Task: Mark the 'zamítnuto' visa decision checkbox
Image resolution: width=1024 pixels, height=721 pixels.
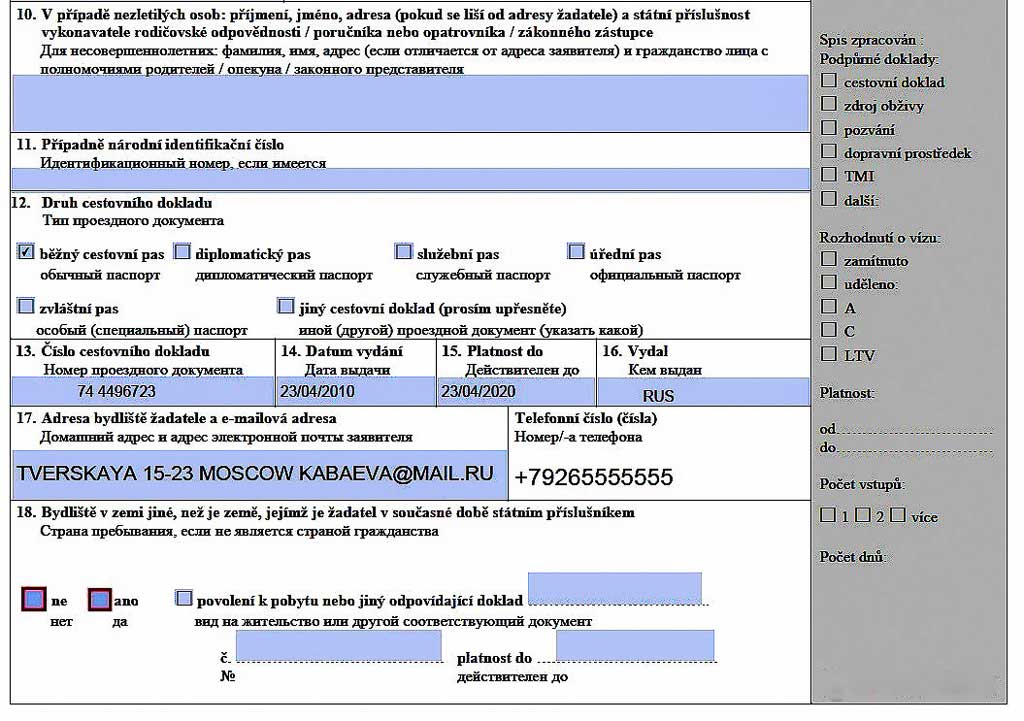Action: pyautogui.click(x=829, y=259)
